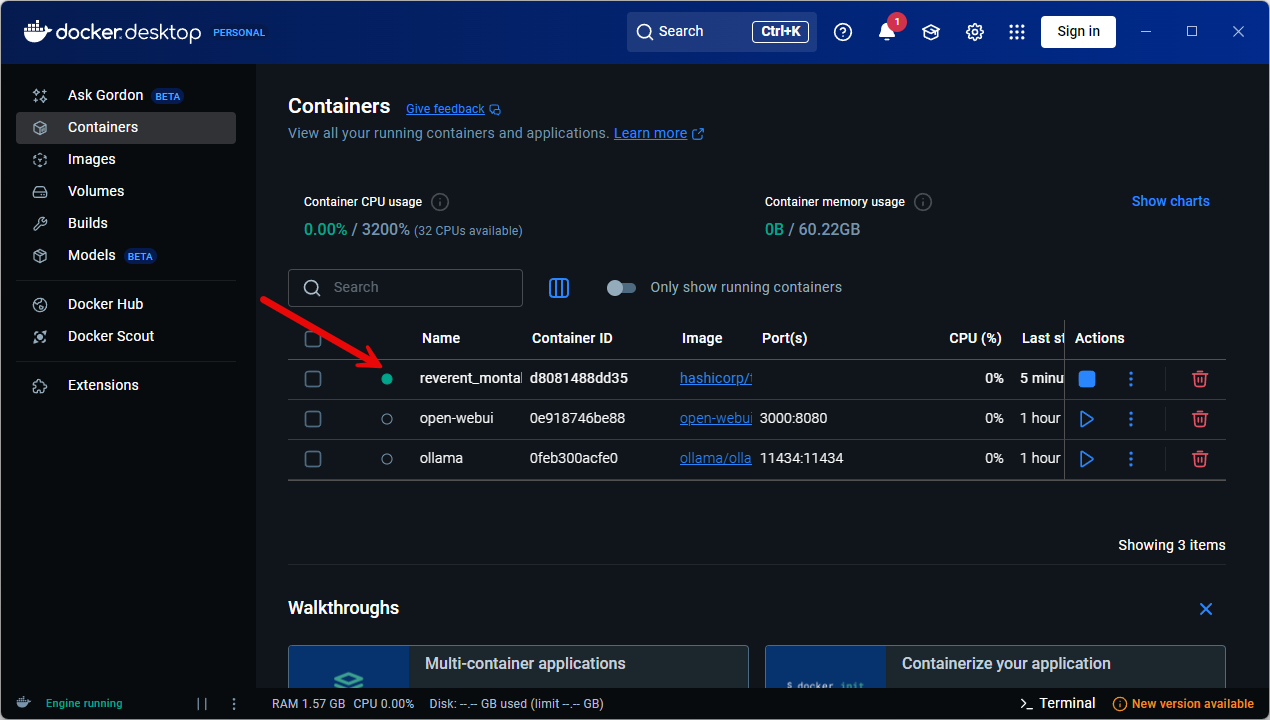Image resolution: width=1270 pixels, height=720 pixels.
Task: Start the ollama container
Action: [x=1087, y=459]
